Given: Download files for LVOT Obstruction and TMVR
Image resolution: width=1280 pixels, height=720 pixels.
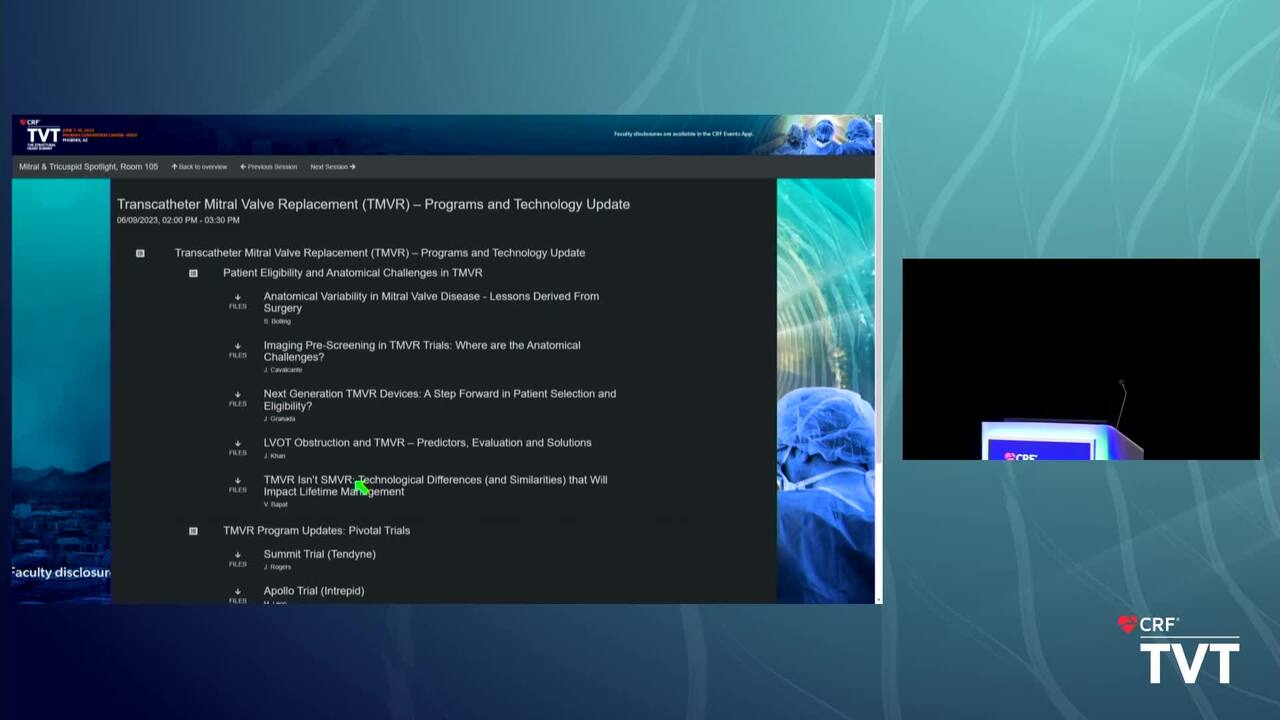Looking at the screenshot, I should click(237, 447).
